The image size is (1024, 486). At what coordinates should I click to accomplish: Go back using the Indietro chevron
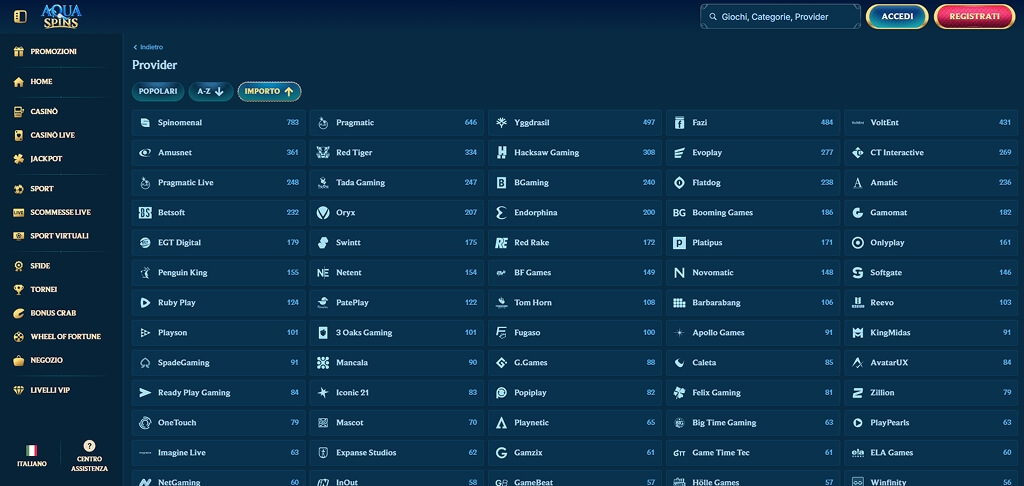click(x=135, y=47)
